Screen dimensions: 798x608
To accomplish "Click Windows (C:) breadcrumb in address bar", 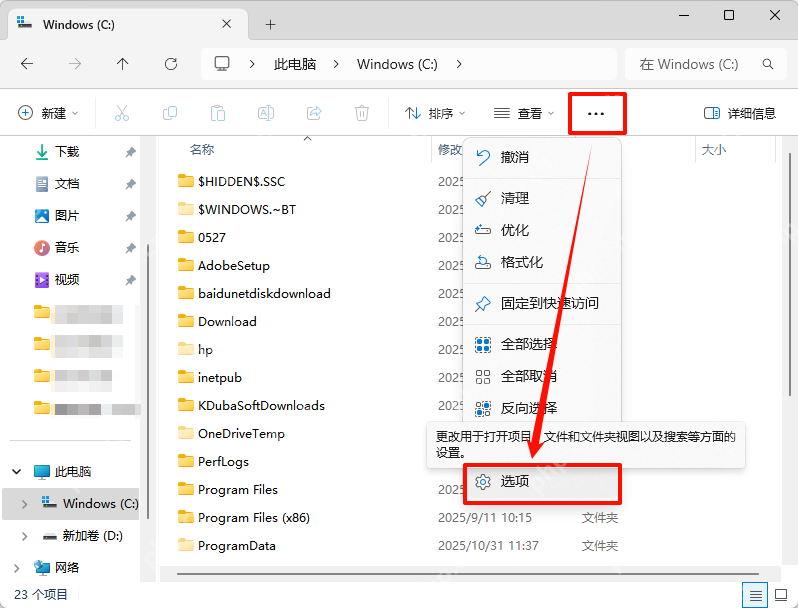I will (397, 64).
